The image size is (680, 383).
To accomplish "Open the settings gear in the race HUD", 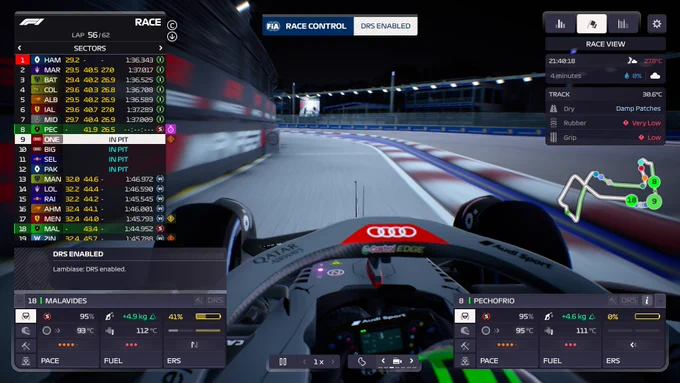I will click(x=657, y=24).
